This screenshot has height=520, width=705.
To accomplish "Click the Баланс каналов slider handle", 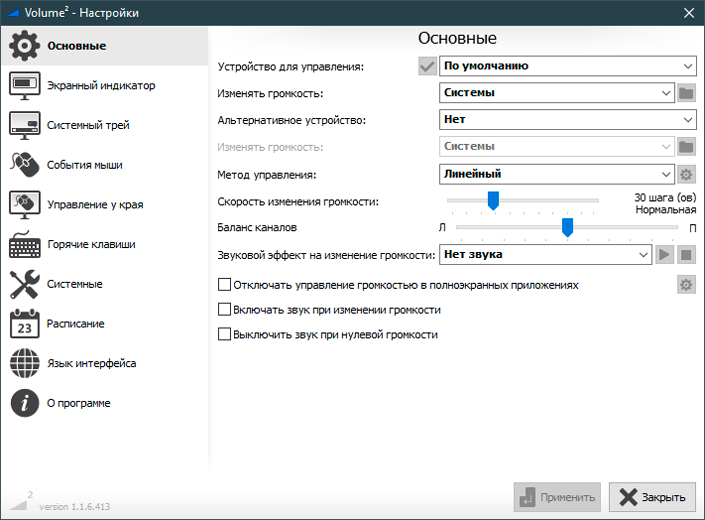I will [567, 227].
